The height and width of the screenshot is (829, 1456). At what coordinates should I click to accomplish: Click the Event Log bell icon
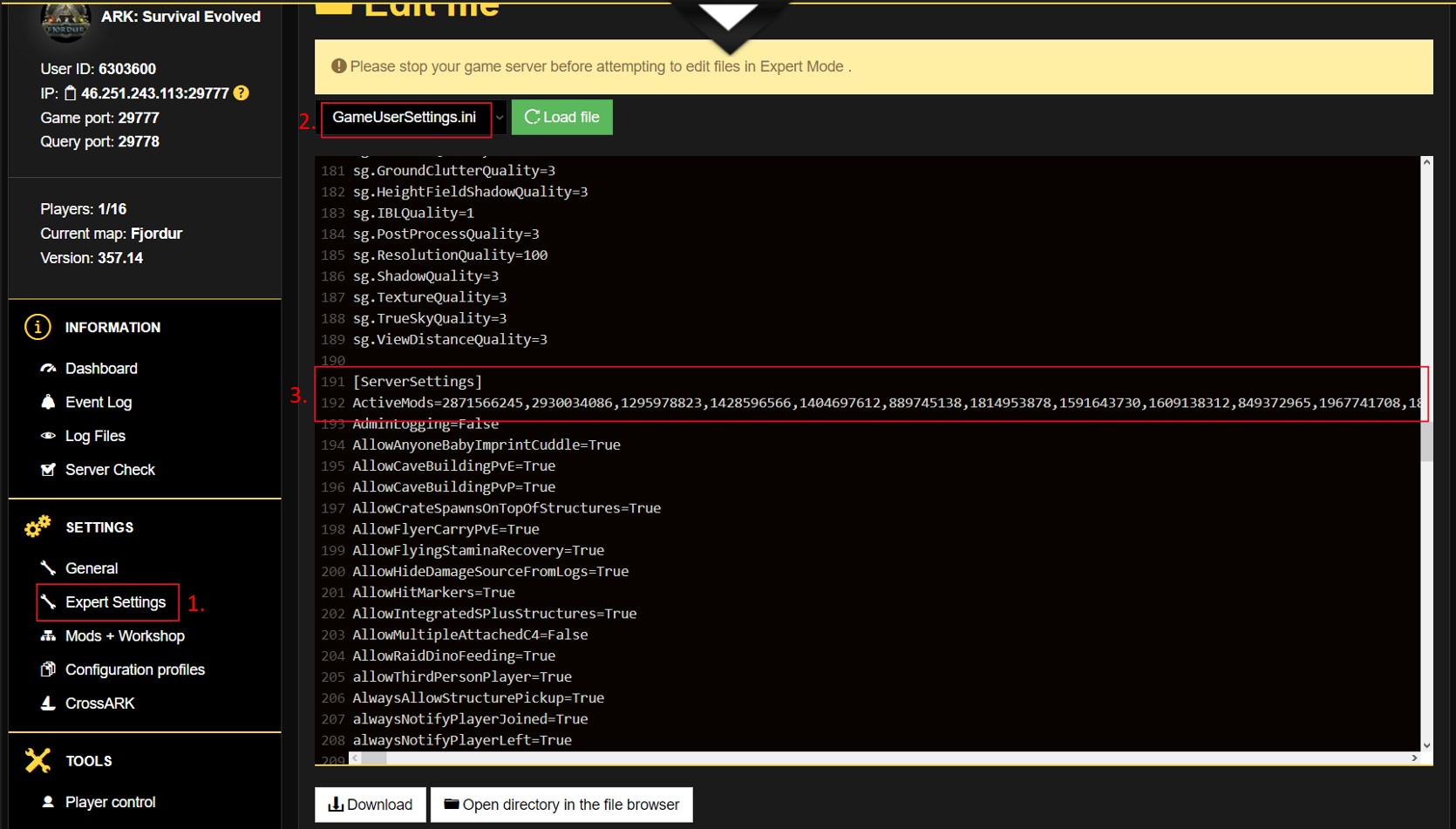point(48,402)
